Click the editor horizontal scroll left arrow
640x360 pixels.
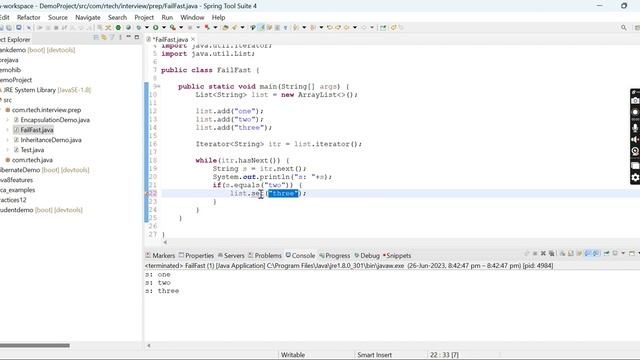165,242
